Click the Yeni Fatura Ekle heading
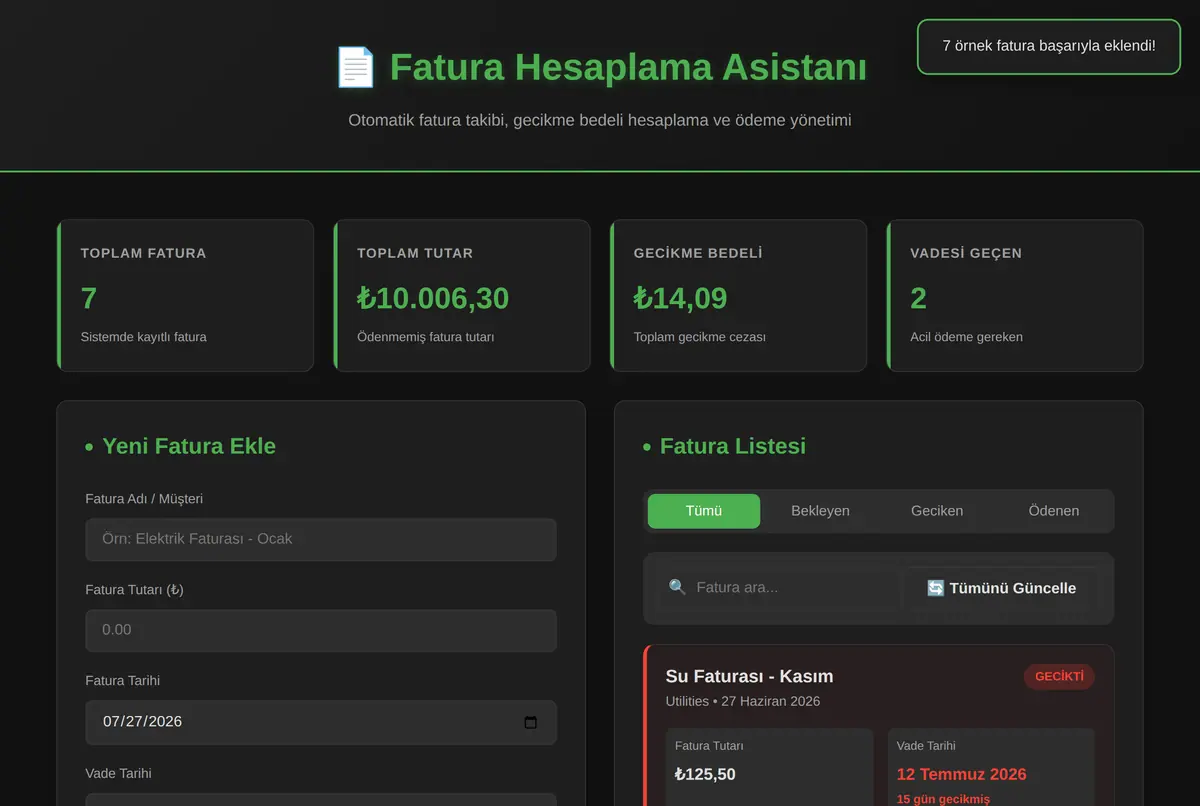The image size is (1200, 806). 189,446
